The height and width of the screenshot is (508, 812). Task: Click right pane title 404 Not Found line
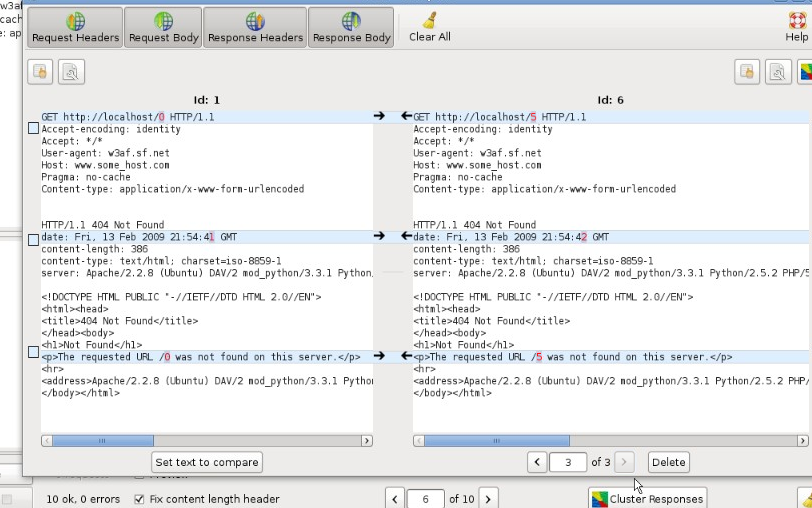(491, 321)
